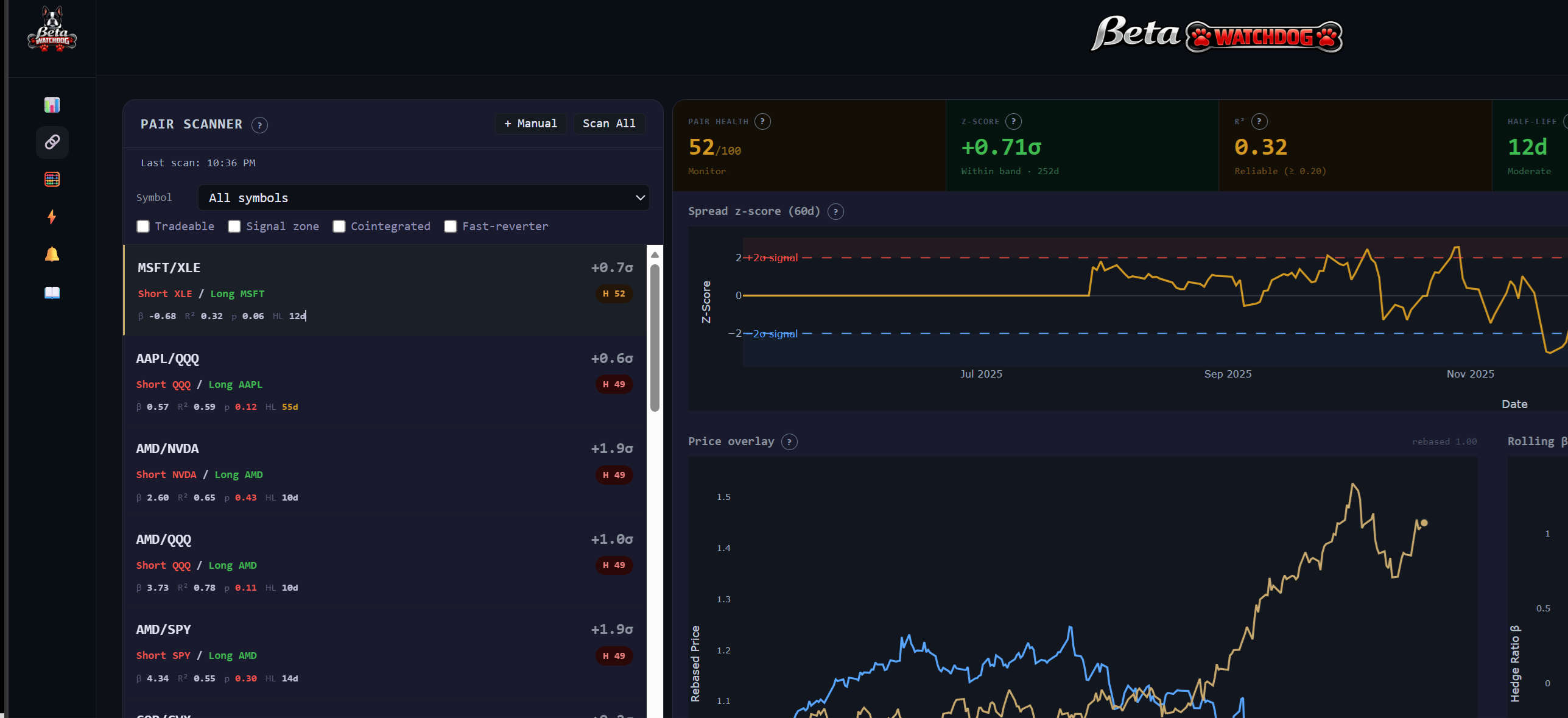Click the Scan All button
The width and height of the screenshot is (1568, 718).
(x=609, y=124)
